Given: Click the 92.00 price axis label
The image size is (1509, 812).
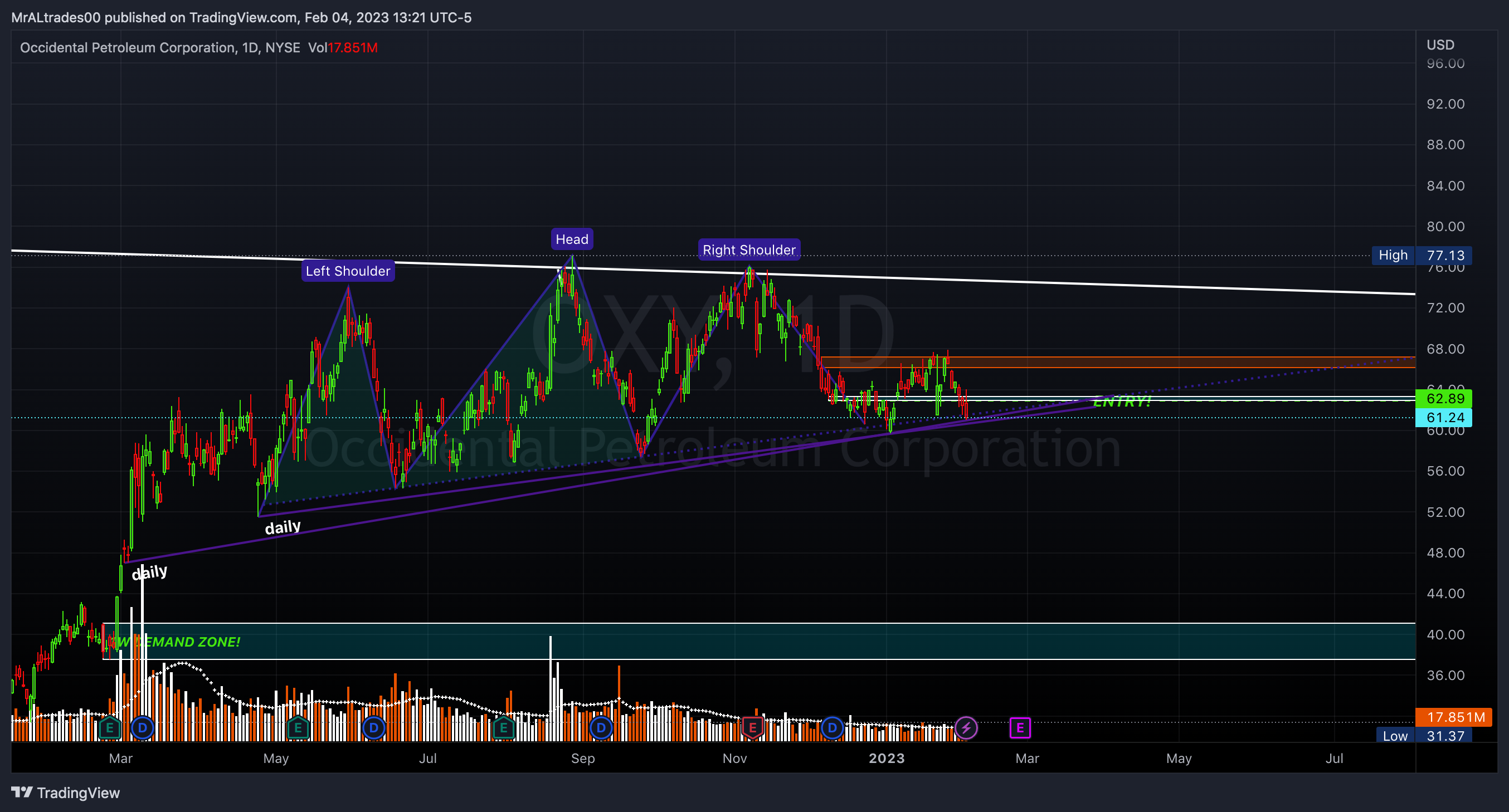Looking at the screenshot, I should tap(1445, 104).
